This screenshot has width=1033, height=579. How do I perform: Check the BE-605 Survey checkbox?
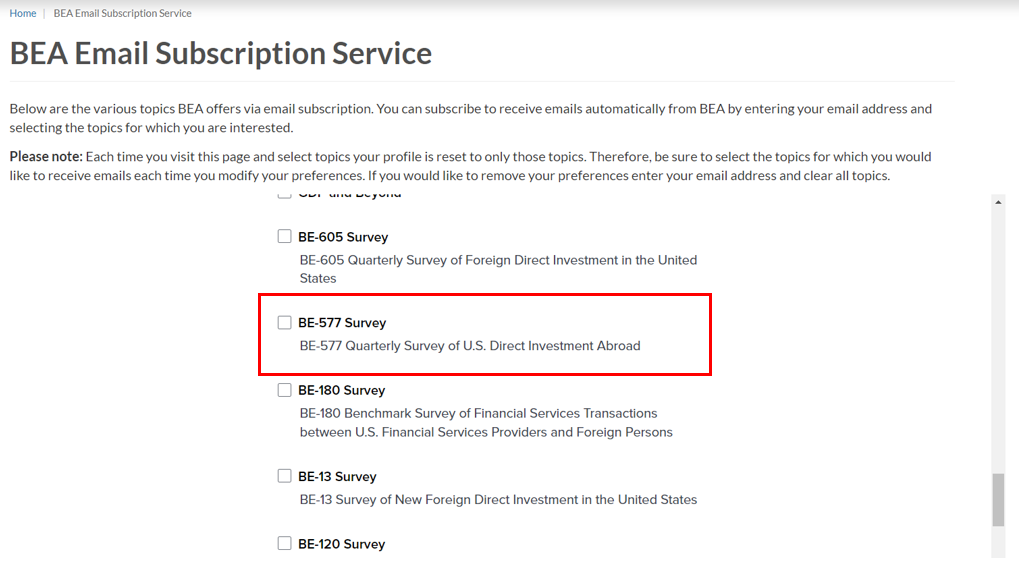click(x=285, y=236)
